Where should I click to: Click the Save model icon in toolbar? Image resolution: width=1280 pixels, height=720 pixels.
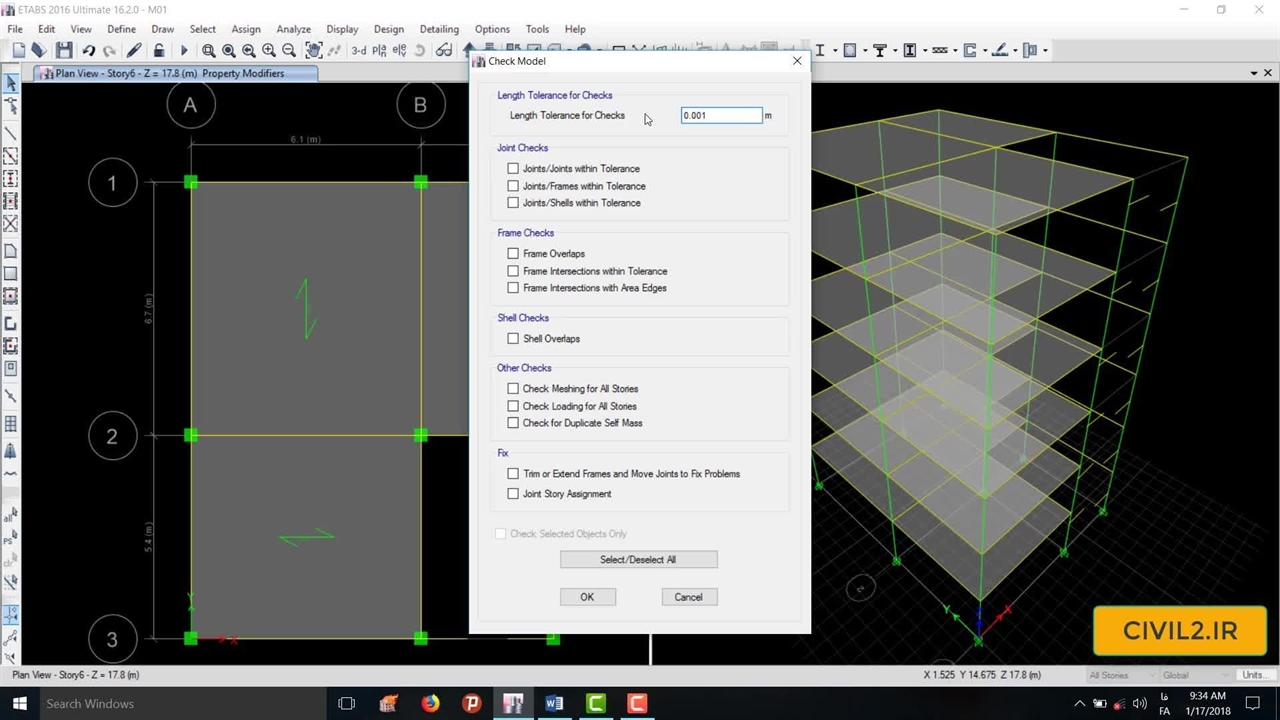64,50
